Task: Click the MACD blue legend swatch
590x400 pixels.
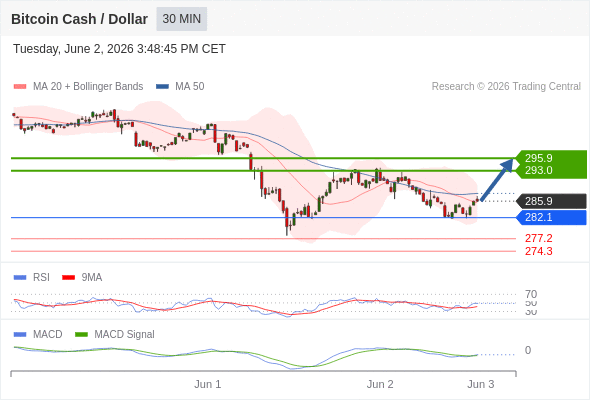Action: pos(20,335)
